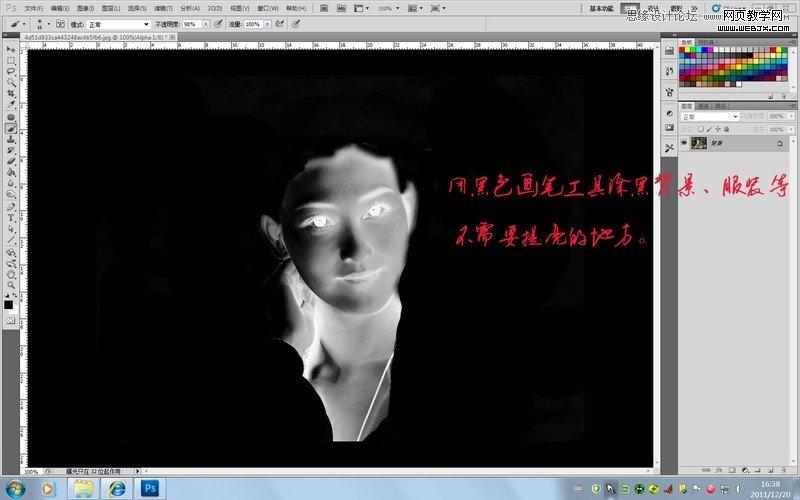Switch to 基本功能 workspace
The width and height of the screenshot is (800, 500).
(x=602, y=8)
